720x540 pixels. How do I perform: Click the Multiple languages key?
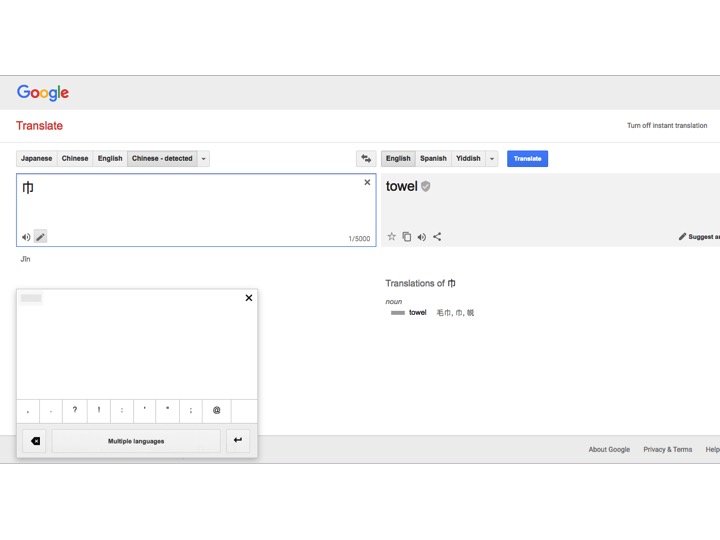point(136,441)
